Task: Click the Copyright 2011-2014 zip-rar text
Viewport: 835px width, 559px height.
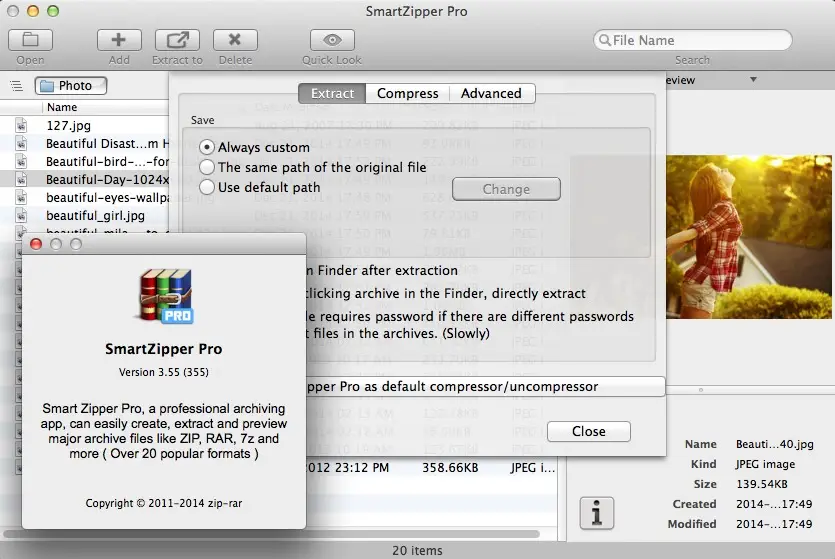Action: (x=163, y=503)
